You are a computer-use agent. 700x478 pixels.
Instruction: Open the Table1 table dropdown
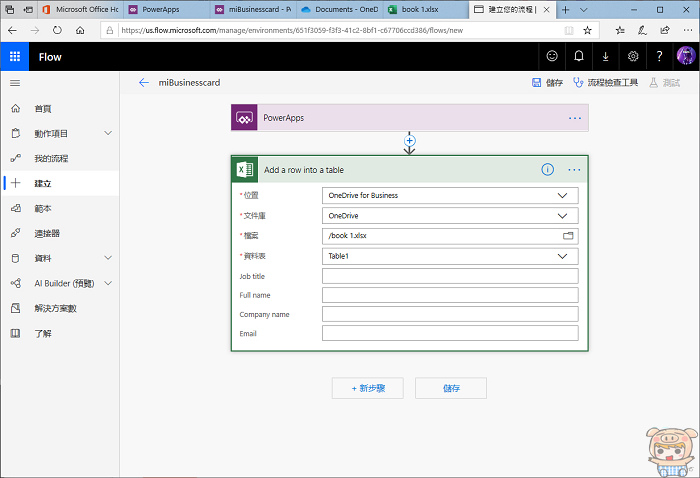562,256
